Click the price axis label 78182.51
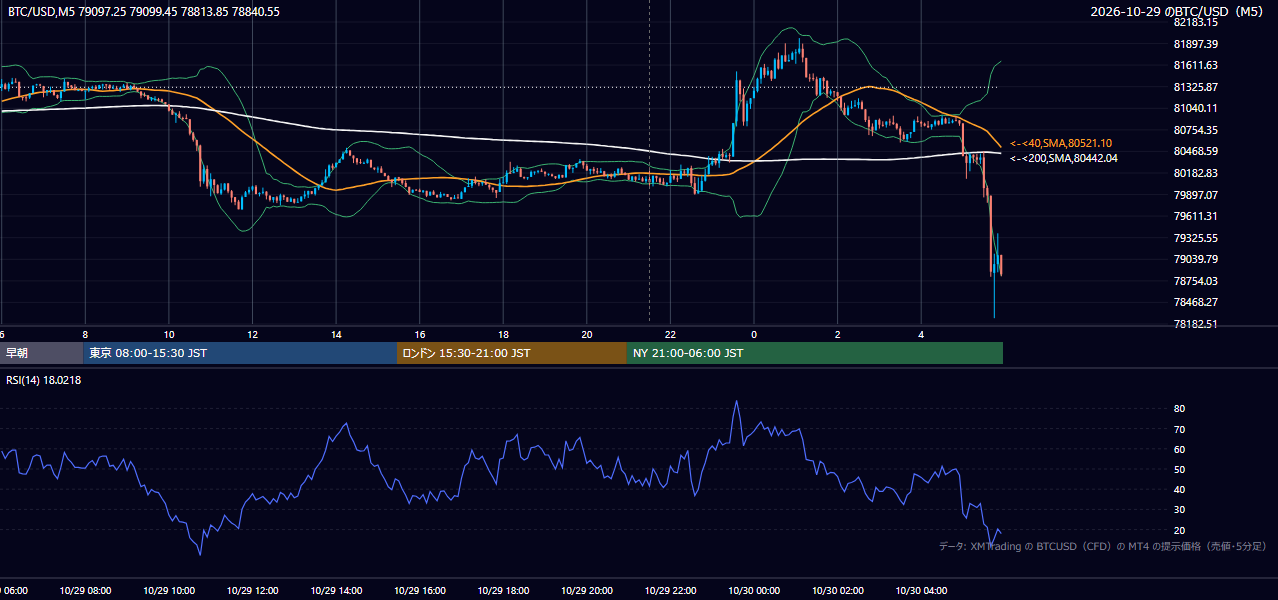The width and height of the screenshot is (1278, 600). pos(1195,324)
